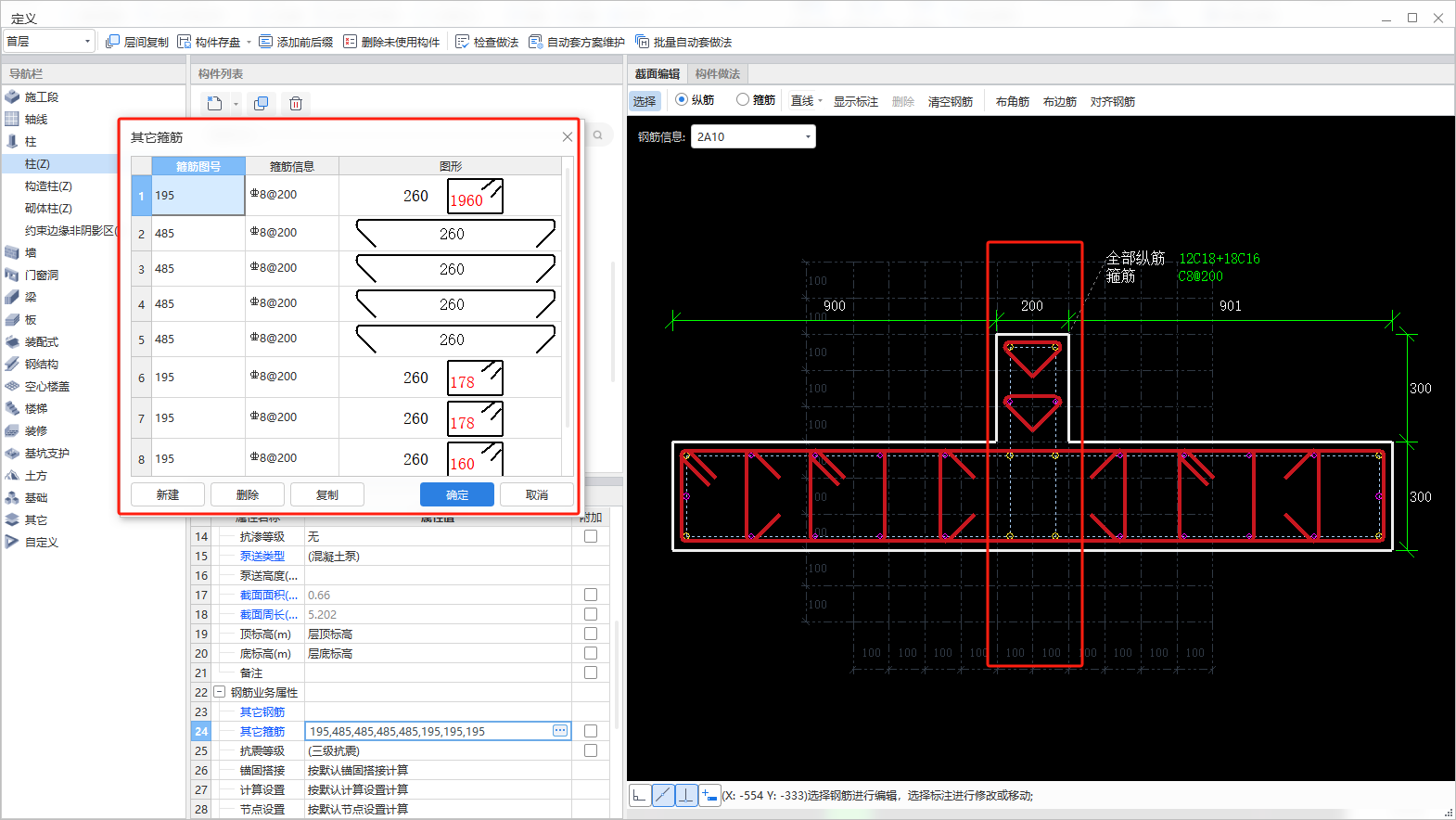Open the 楼梯 category in navigation
This screenshot has height=820, width=1456.
point(36,408)
